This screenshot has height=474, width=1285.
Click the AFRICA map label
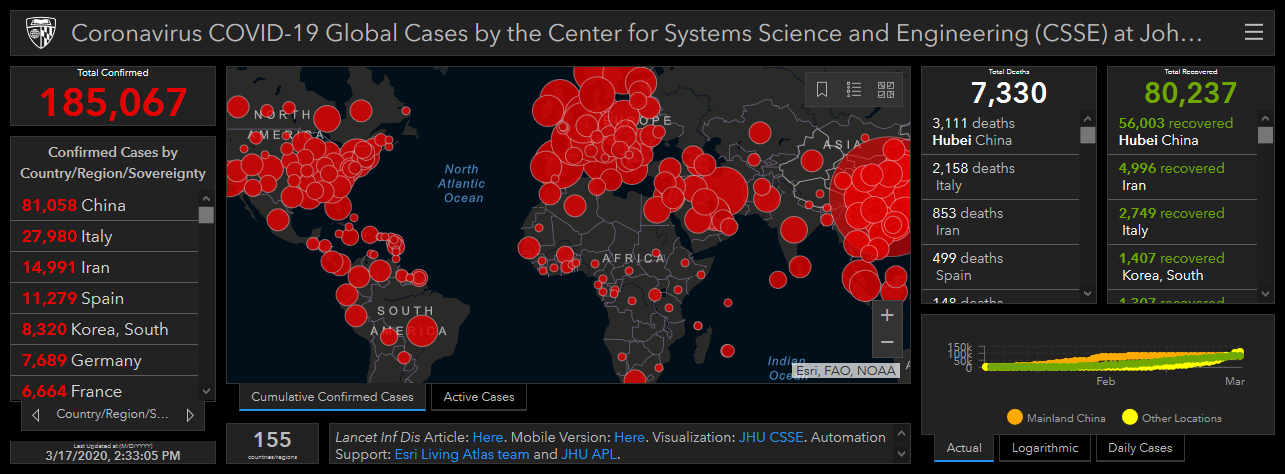click(632, 258)
